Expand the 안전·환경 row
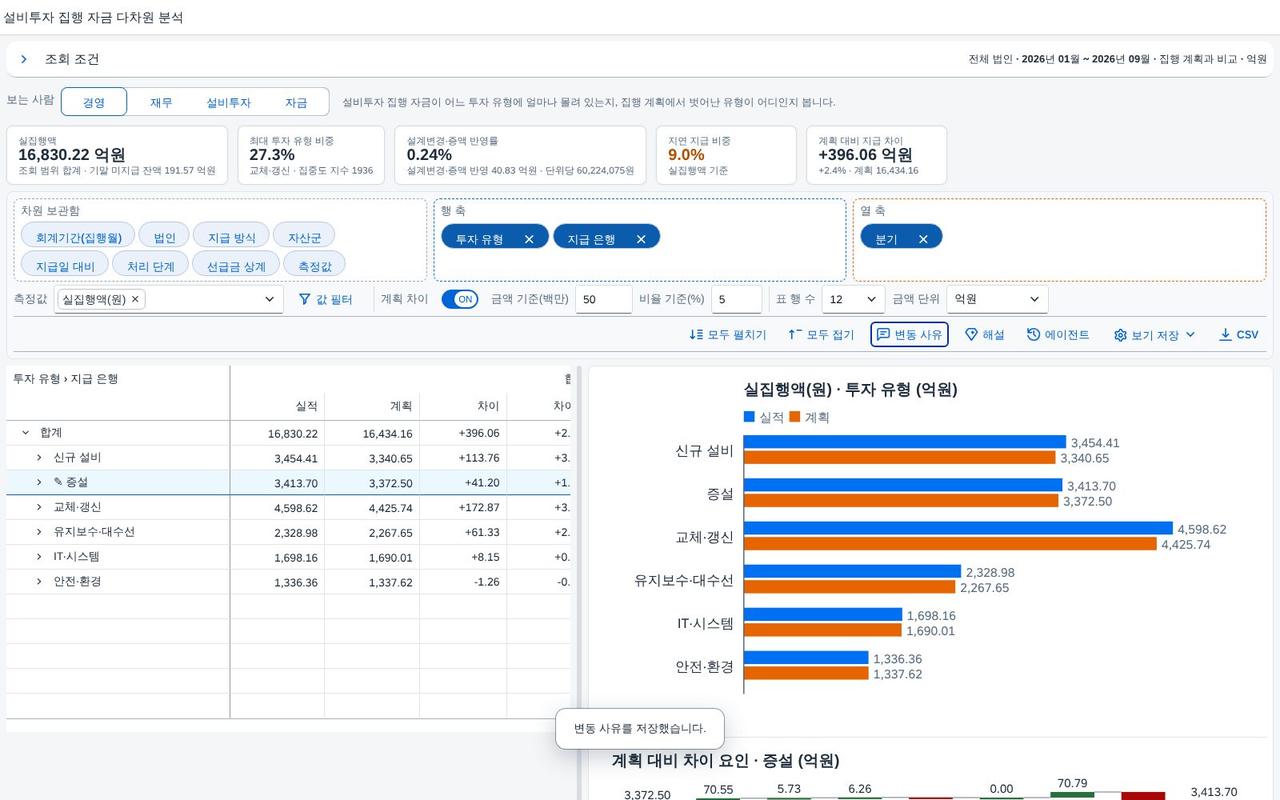Viewport: 1280px width, 800px height. [x=39, y=582]
